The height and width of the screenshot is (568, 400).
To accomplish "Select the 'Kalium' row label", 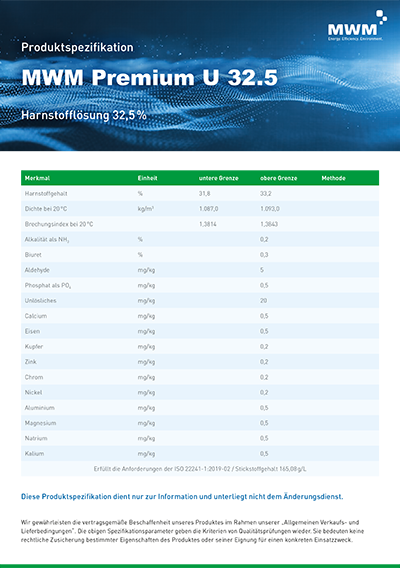I will [34, 454].
